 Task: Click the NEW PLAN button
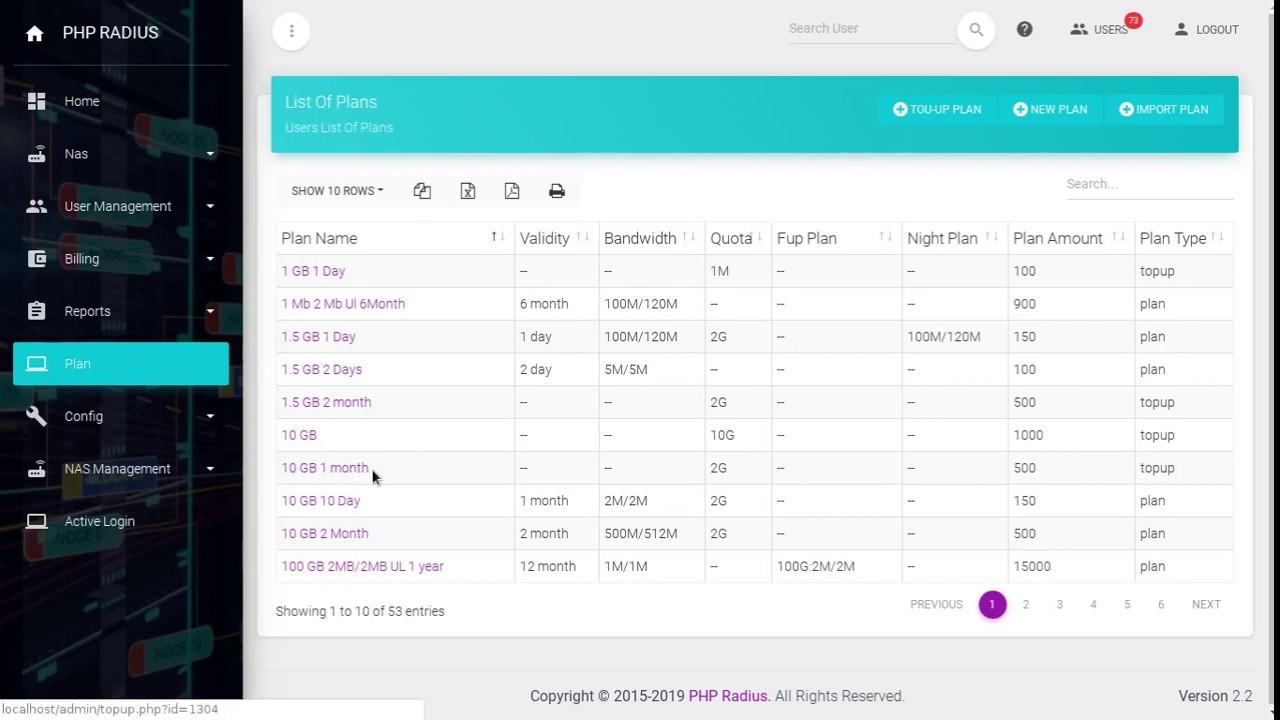(x=1050, y=109)
